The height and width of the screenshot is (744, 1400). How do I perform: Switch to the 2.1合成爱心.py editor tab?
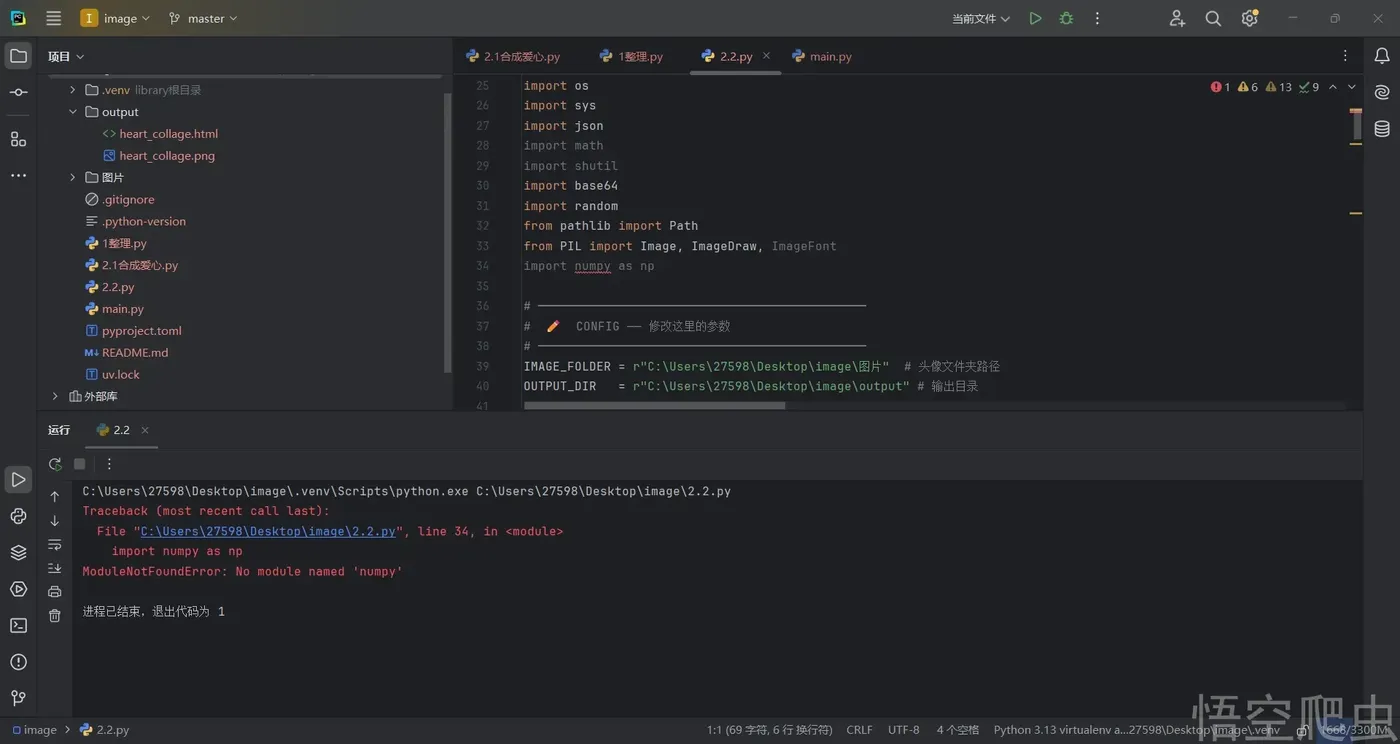point(513,57)
